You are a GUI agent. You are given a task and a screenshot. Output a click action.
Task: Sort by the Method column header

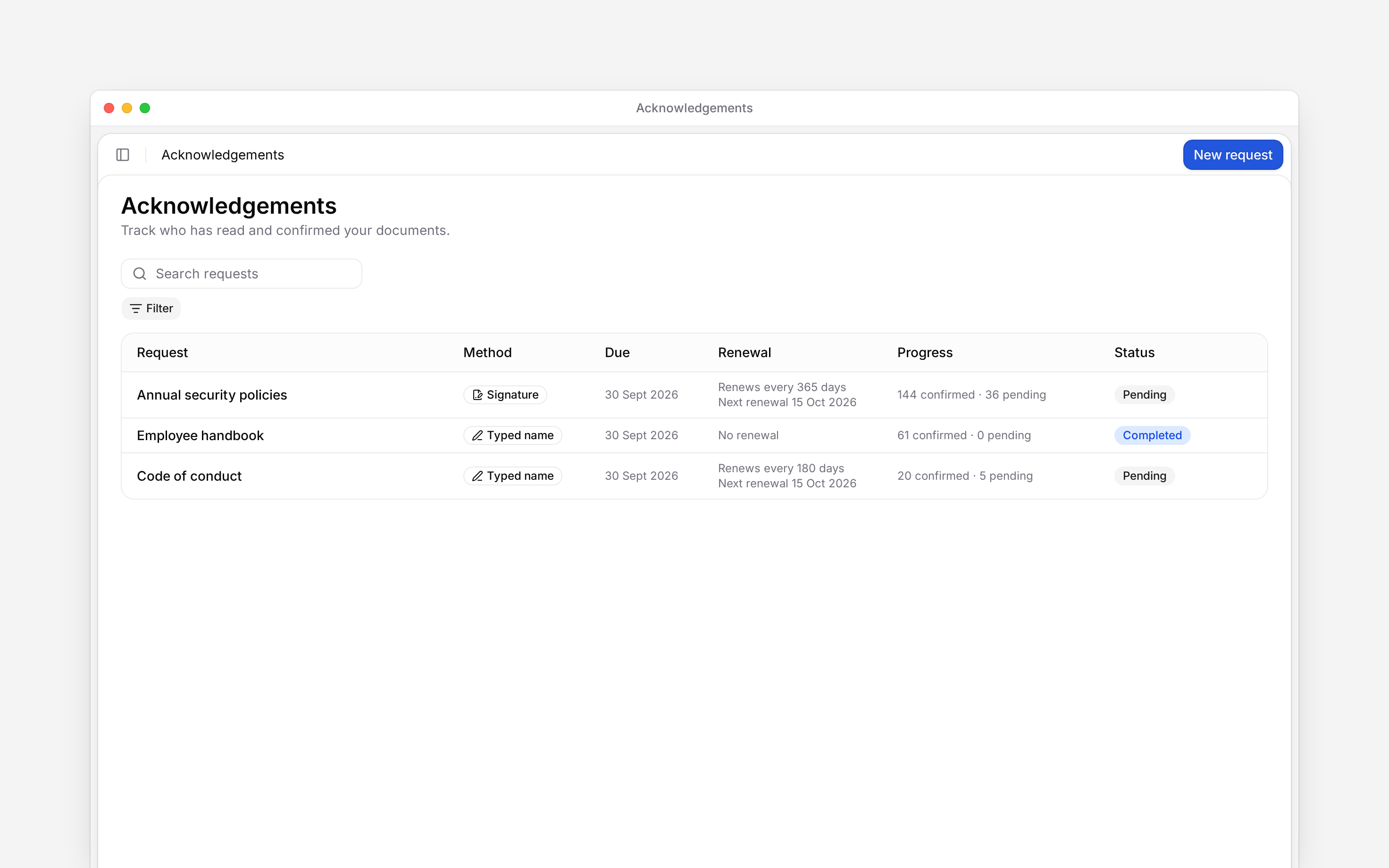pos(487,352)
